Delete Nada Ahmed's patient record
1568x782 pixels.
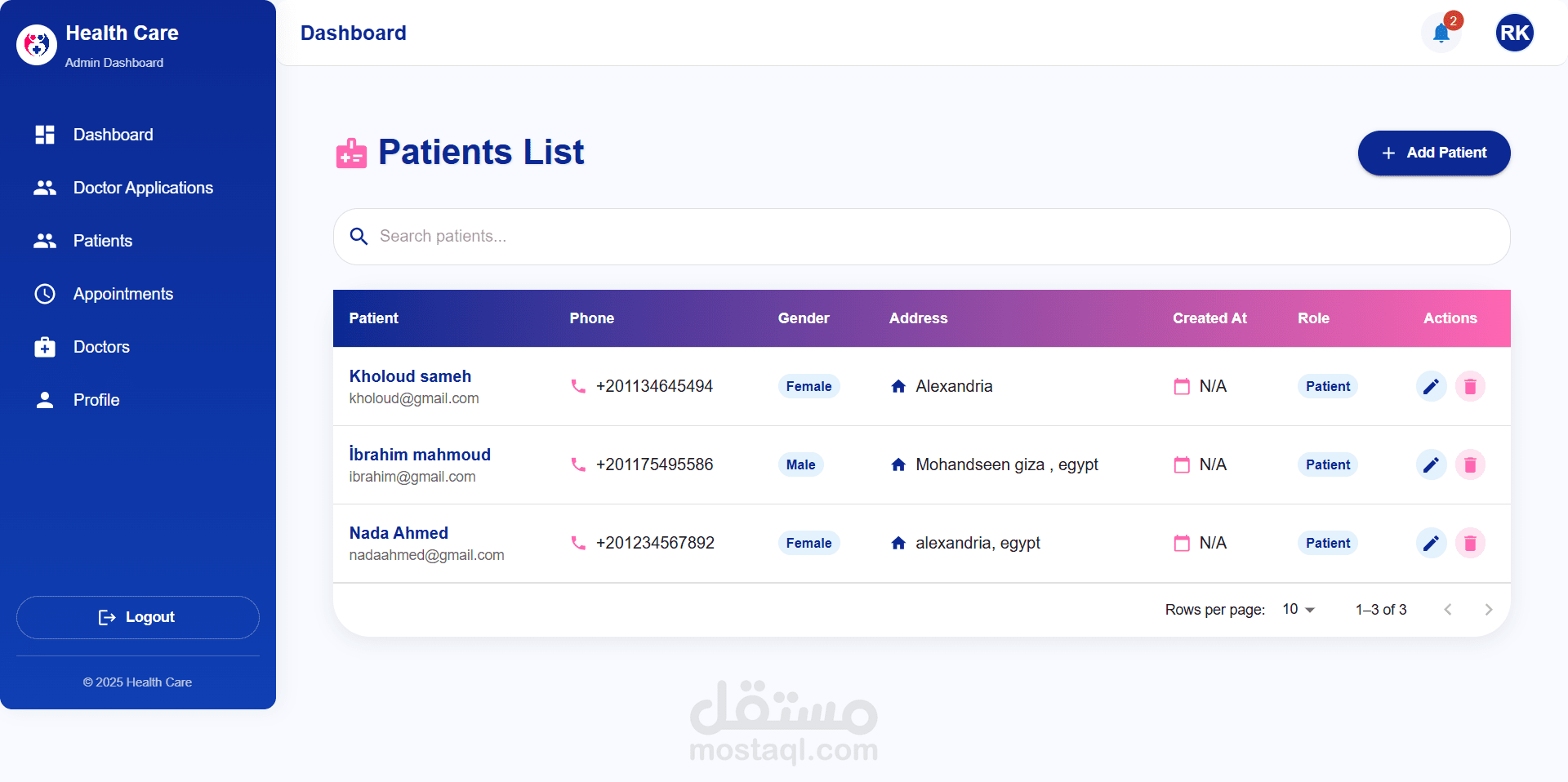pos(1470,543)
